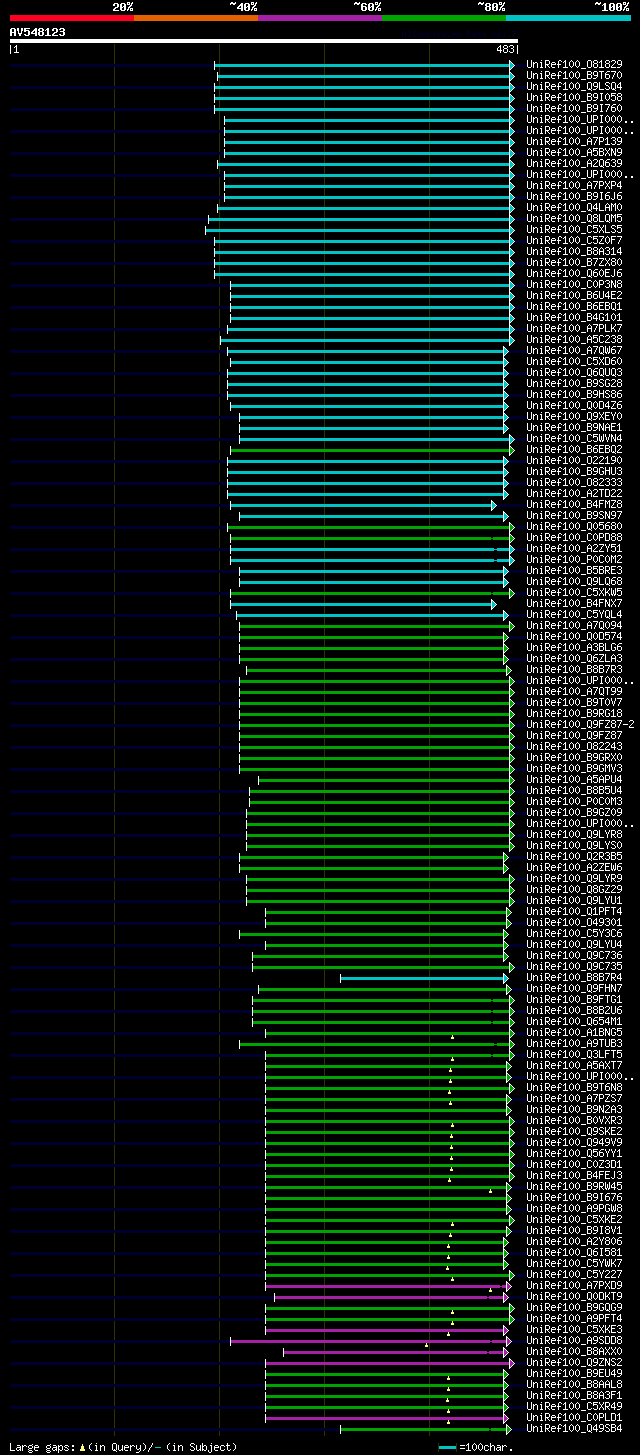640x1455 pixels.
Task: Open UniRef100_B8A314 entry
Action: click(574, 251)
